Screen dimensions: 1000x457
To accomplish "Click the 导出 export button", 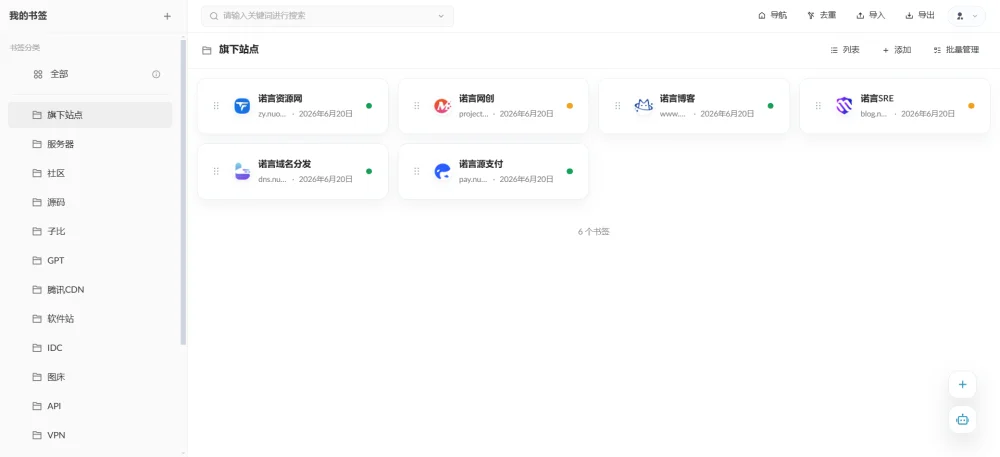I will click(920, 16).
